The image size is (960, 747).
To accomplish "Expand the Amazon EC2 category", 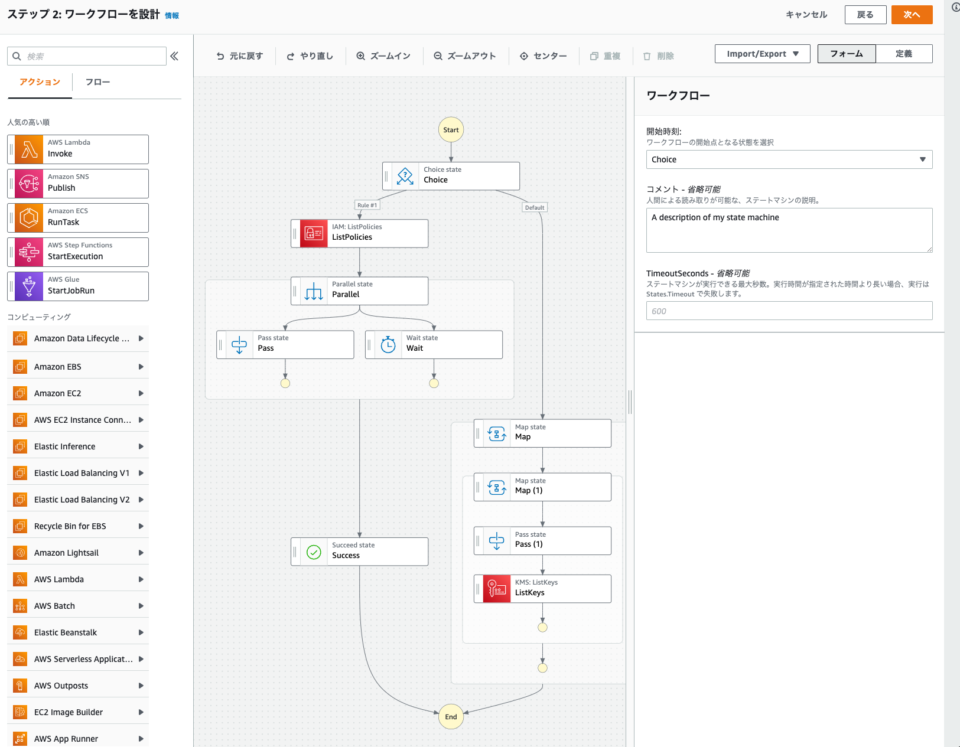I will [x=77, y=392].
